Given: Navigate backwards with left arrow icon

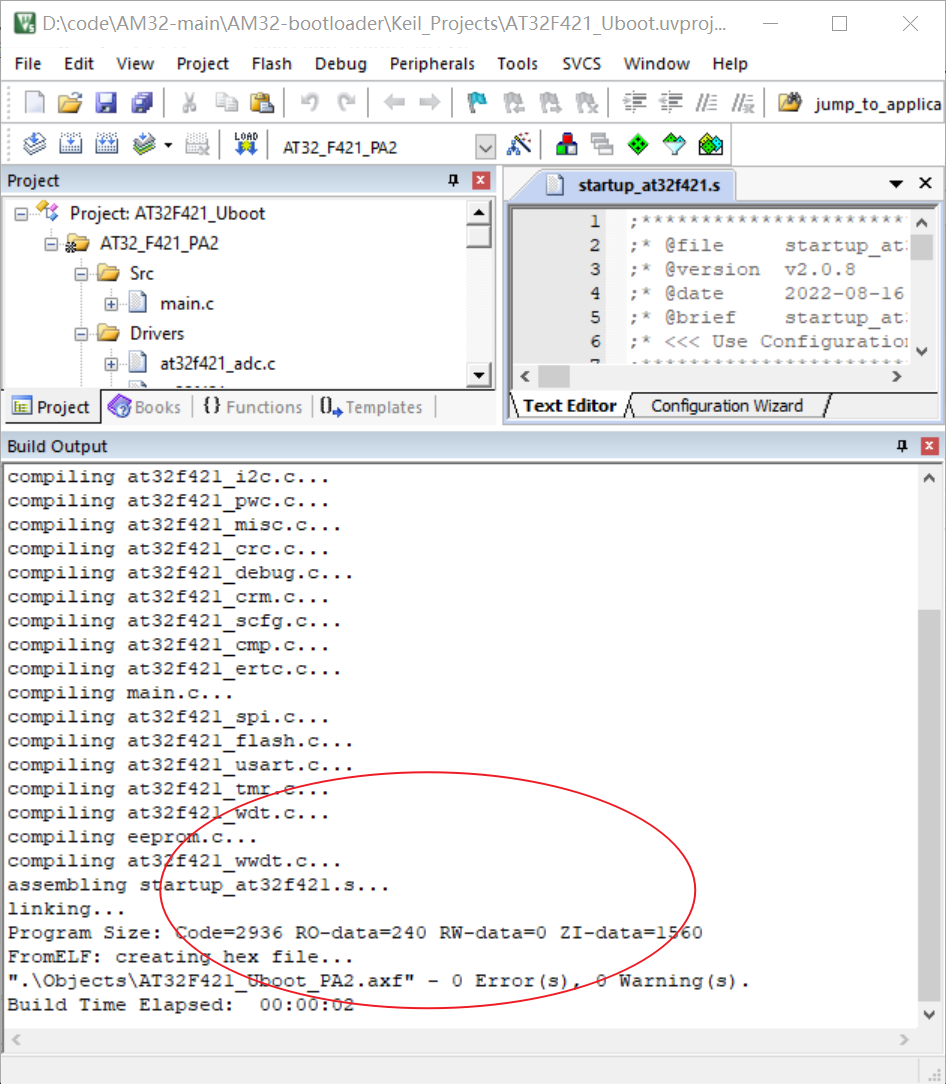Looking at the screenshot, I should pos(394,103).
